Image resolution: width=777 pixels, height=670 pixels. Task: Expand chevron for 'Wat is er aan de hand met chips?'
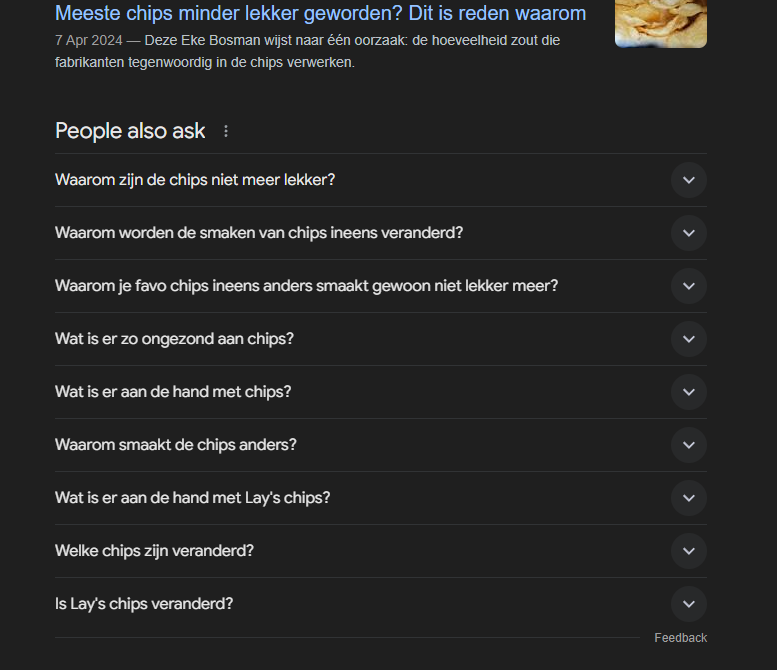689,392
